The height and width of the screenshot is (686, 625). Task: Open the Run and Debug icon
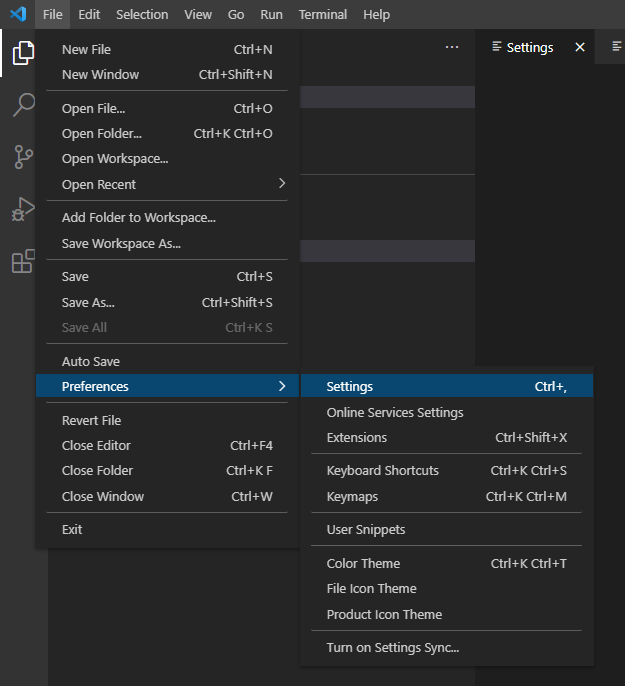pyautogui.click(x=23, y=210)
